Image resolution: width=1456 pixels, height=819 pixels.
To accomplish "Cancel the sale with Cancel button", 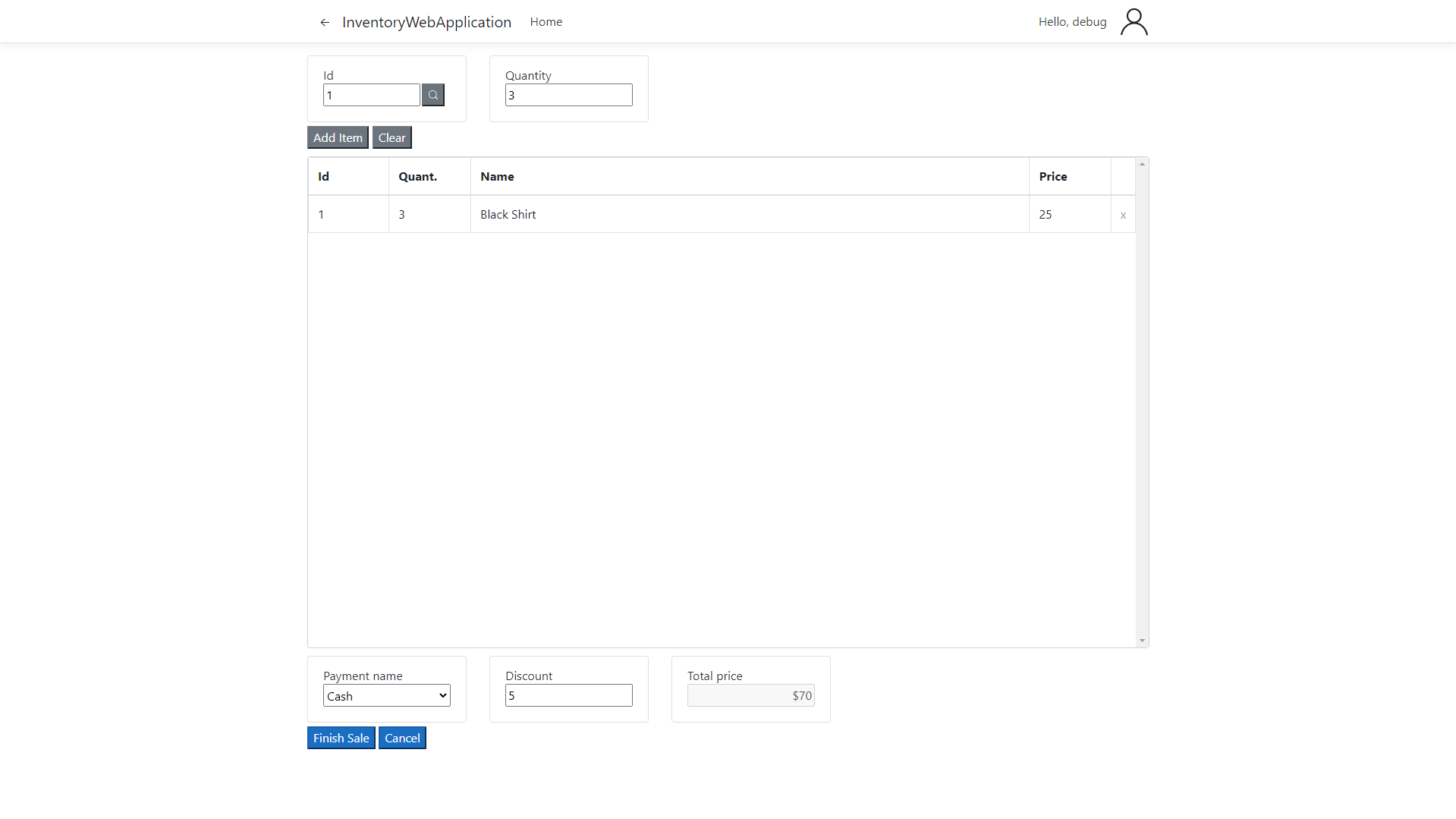I will [x=402, y=738].
